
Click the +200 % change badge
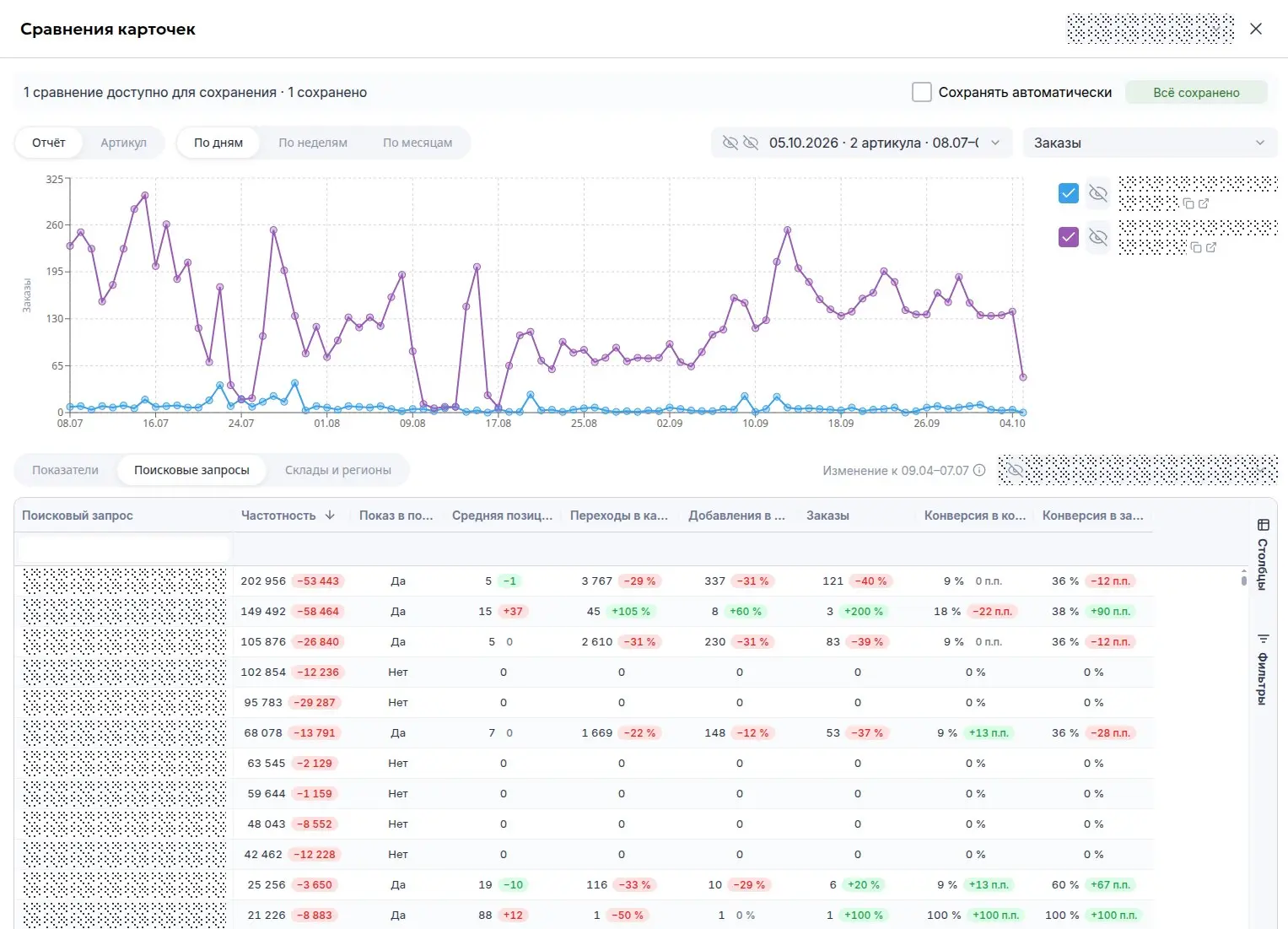[x=862, y=612]
